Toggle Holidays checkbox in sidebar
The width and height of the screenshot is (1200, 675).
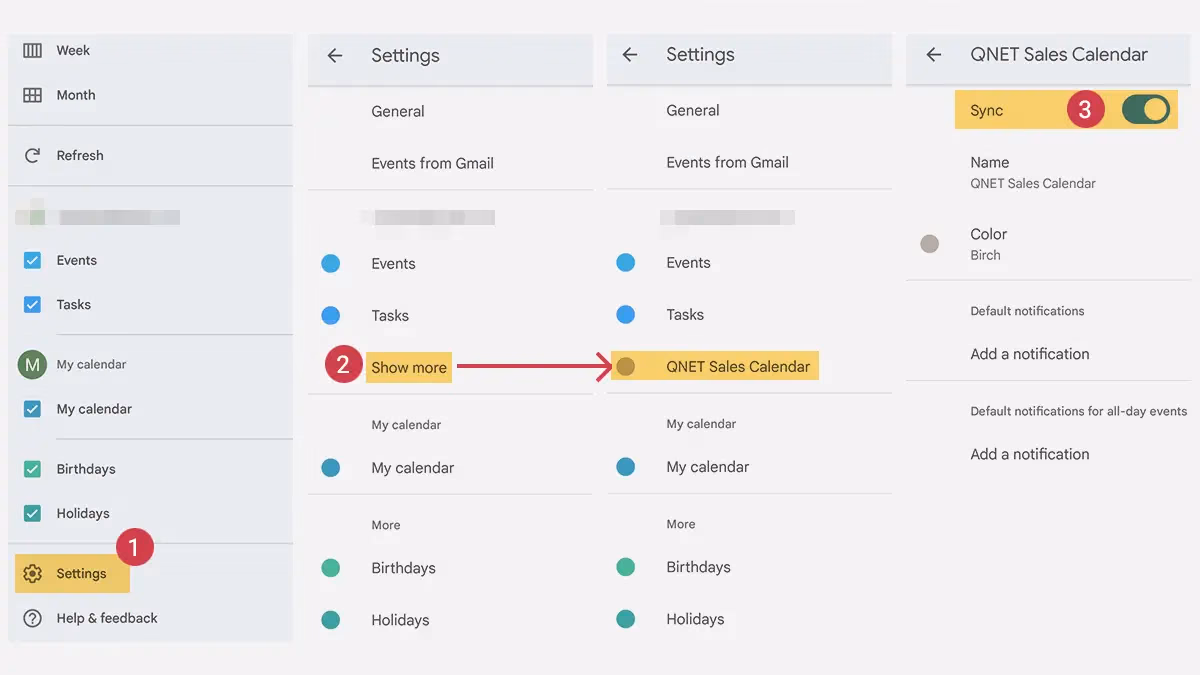[x=33, y=513]
